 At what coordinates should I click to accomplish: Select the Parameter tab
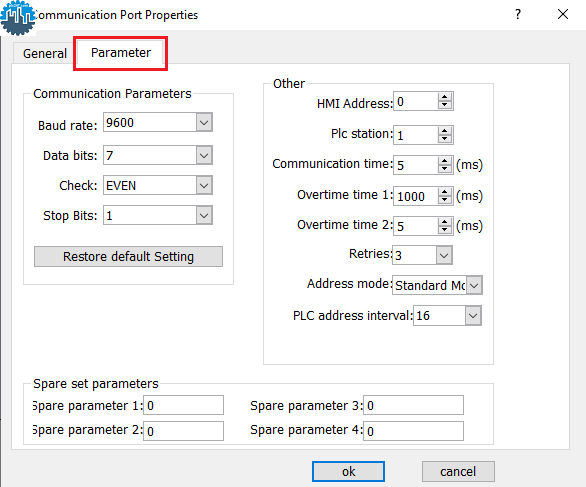121,53
